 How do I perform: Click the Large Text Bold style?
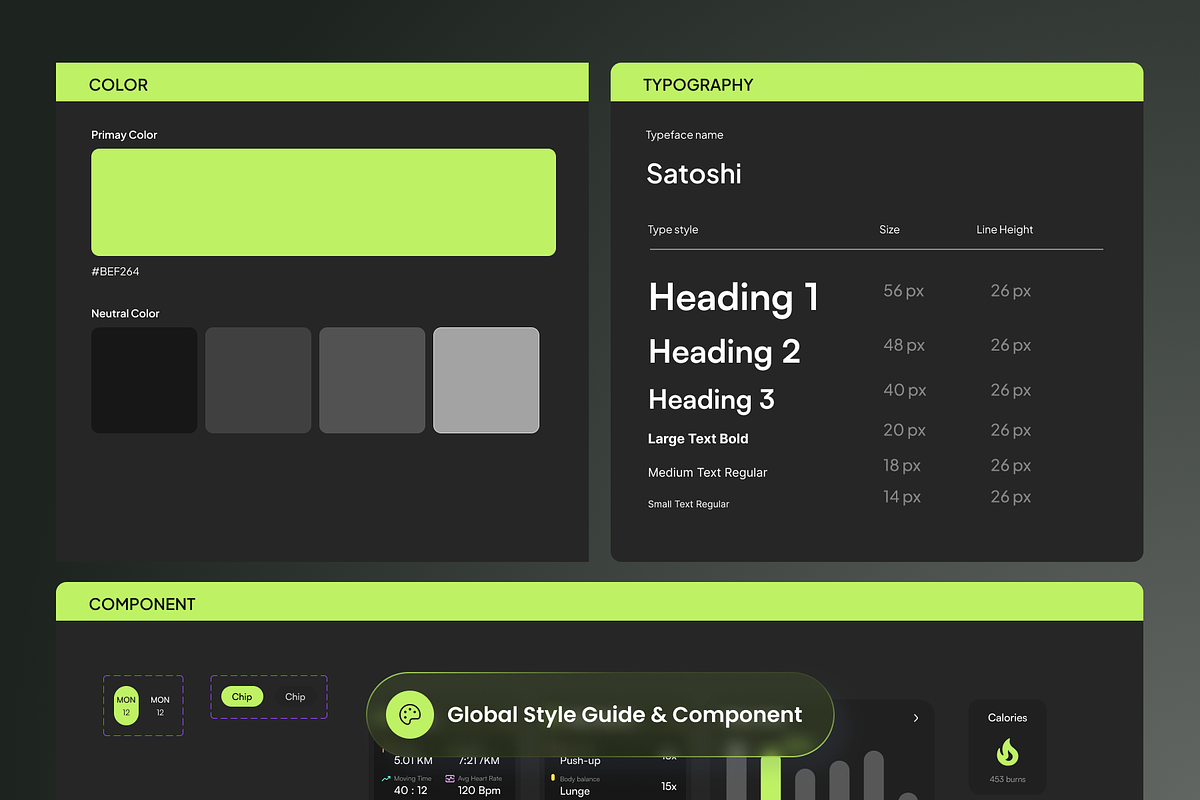click(x=698, y=439)
